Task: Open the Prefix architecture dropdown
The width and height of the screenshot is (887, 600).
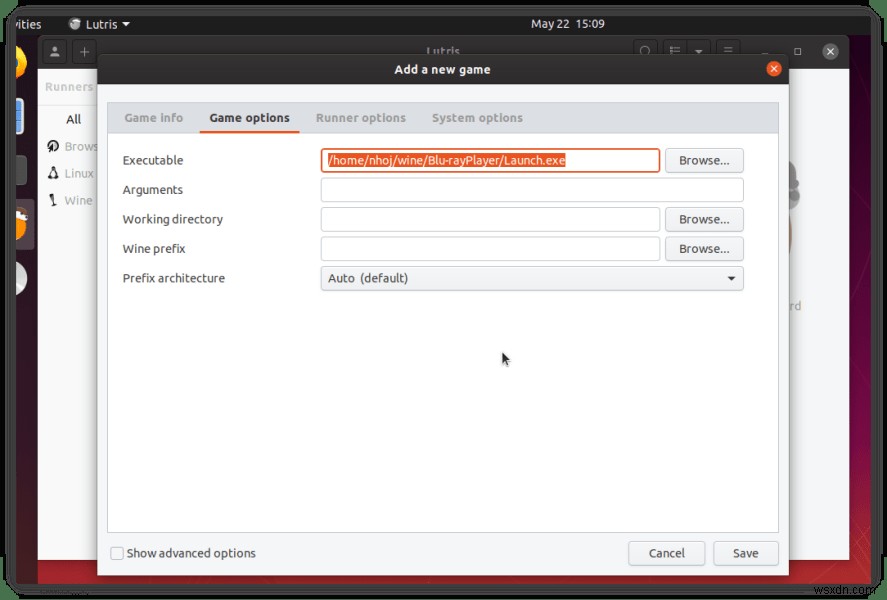Action: pos(532,278)
